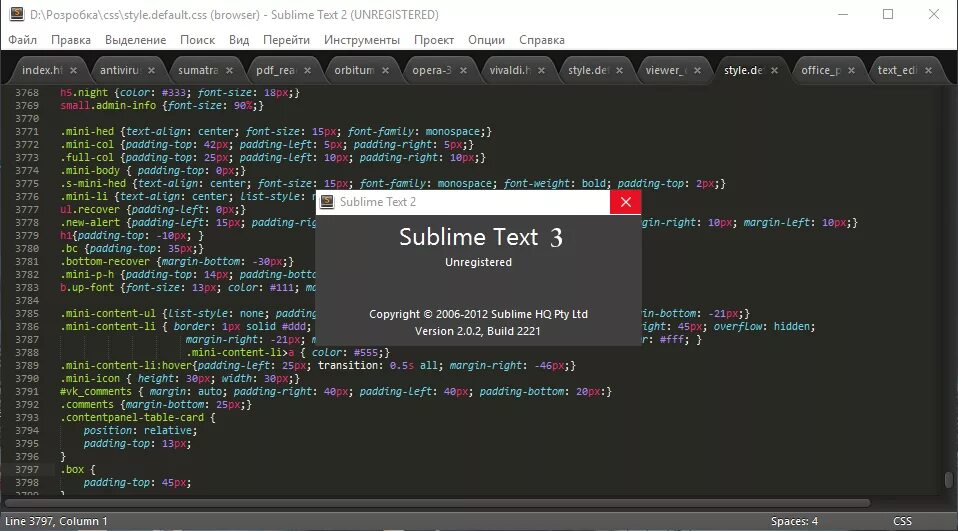The height and width of the screenshot is (531, 958).
Task: Click line number 3791 in the gutter
Action: tap(27, 392)
